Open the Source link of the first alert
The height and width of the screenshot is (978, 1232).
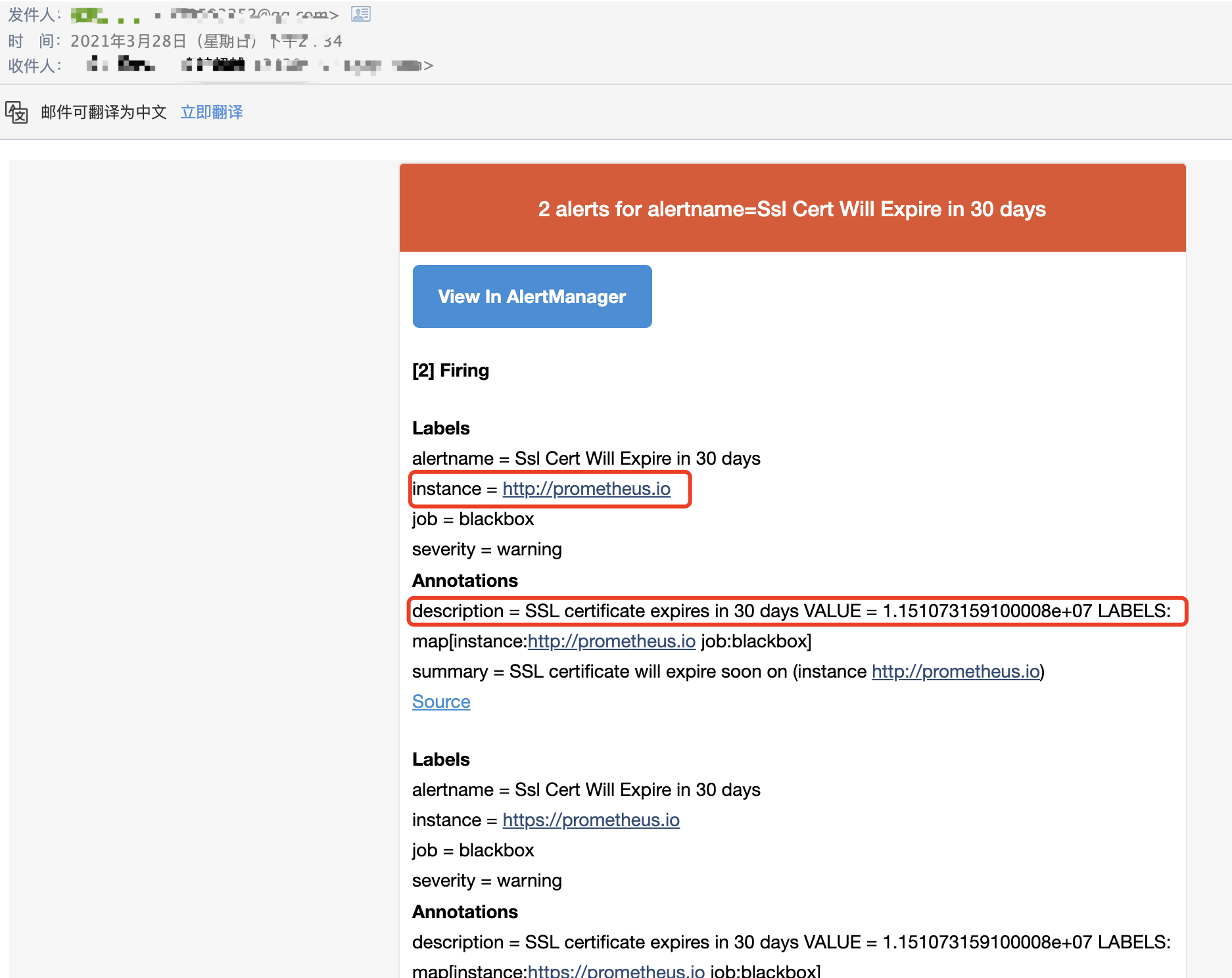point(441,702)
